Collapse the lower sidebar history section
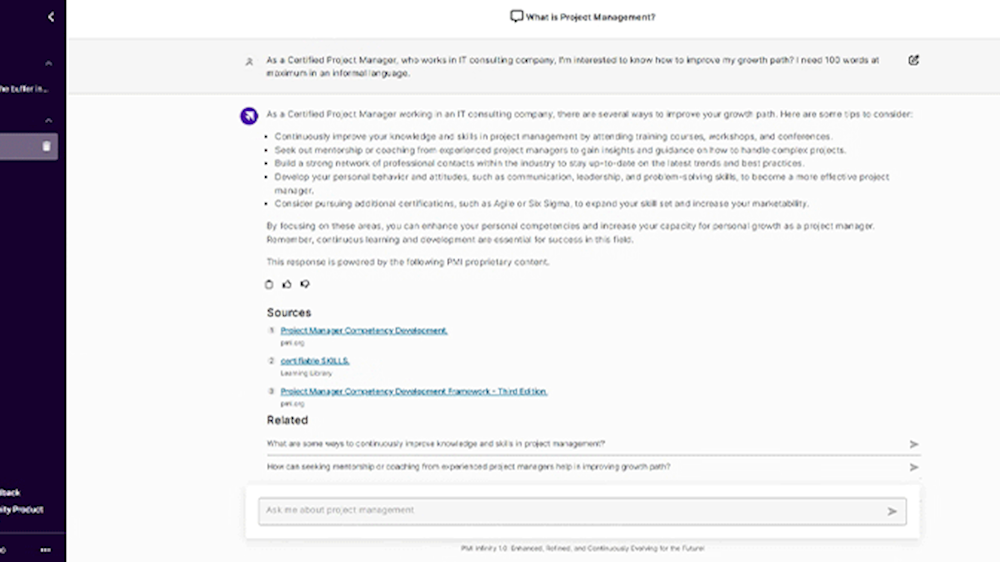Image resolution: width=1000 pixels, height=562 pixels. click(x=49, y=120)
